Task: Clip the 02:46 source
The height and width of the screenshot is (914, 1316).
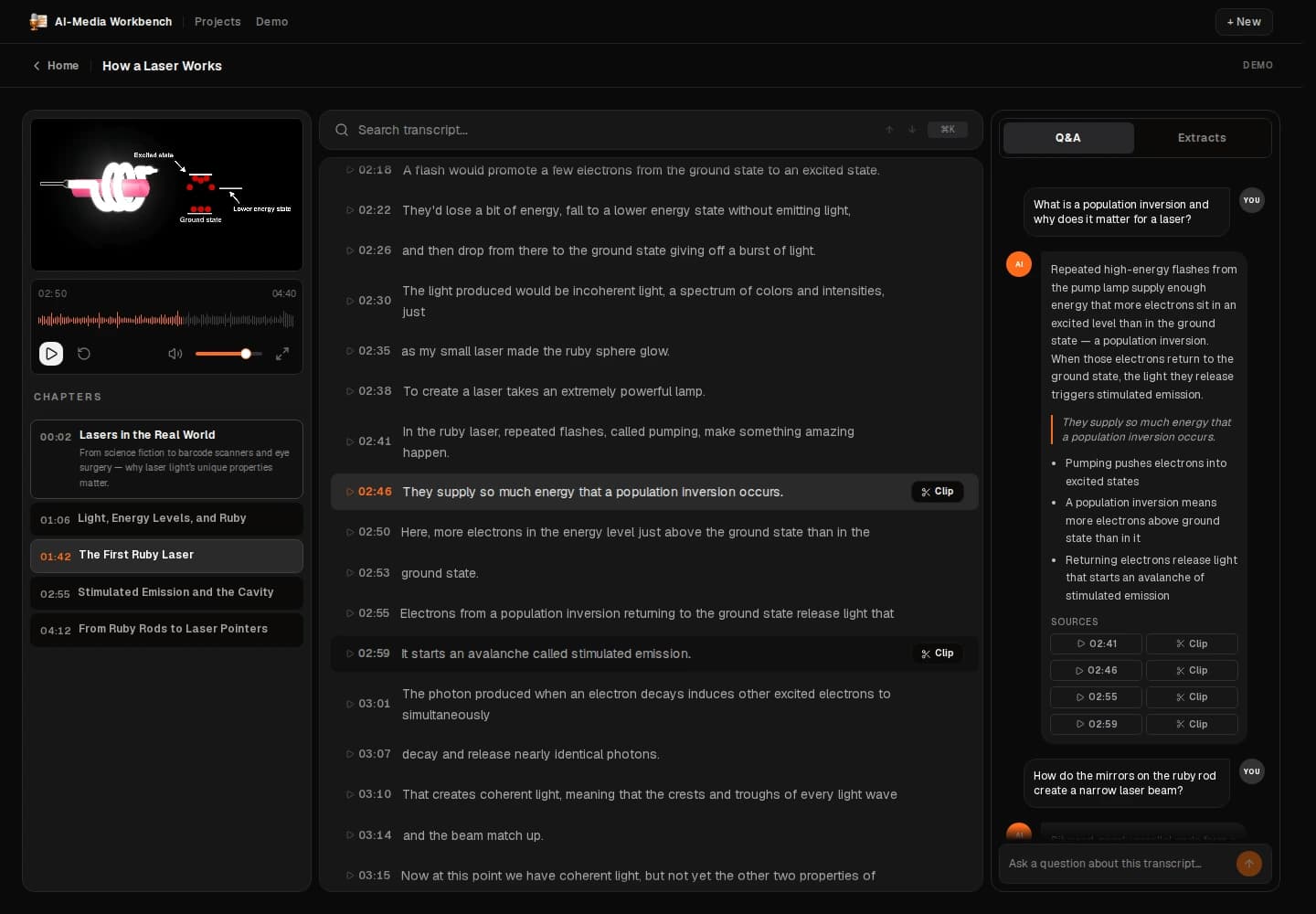Action: 1192,670
